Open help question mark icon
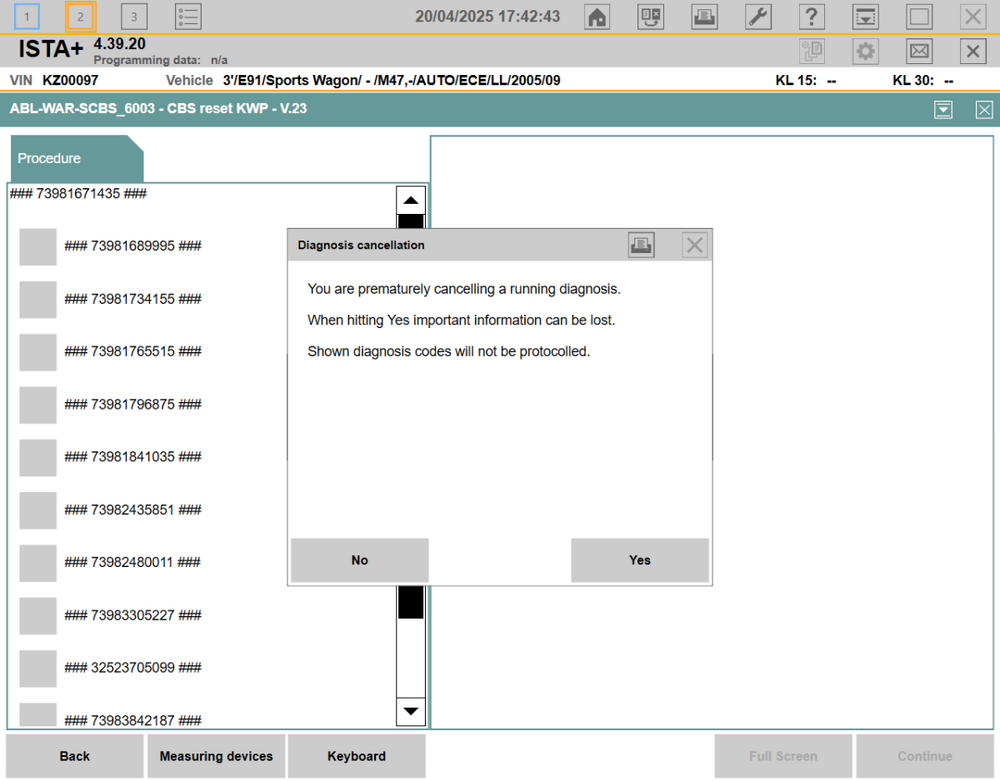The width and height of the screenshot is (1000, 781). 811,17
